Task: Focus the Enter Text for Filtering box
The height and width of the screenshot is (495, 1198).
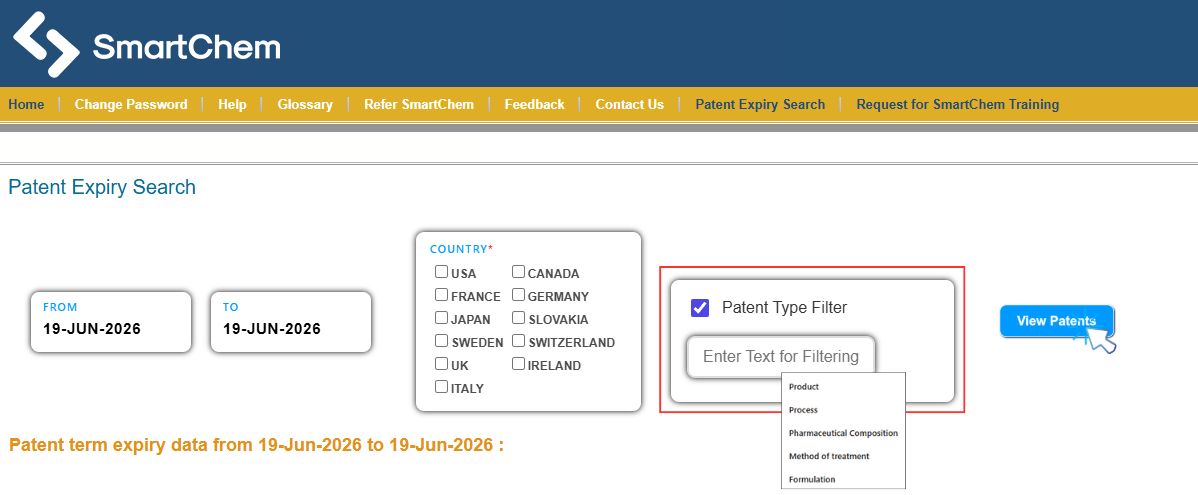Action: pos(781,357)
